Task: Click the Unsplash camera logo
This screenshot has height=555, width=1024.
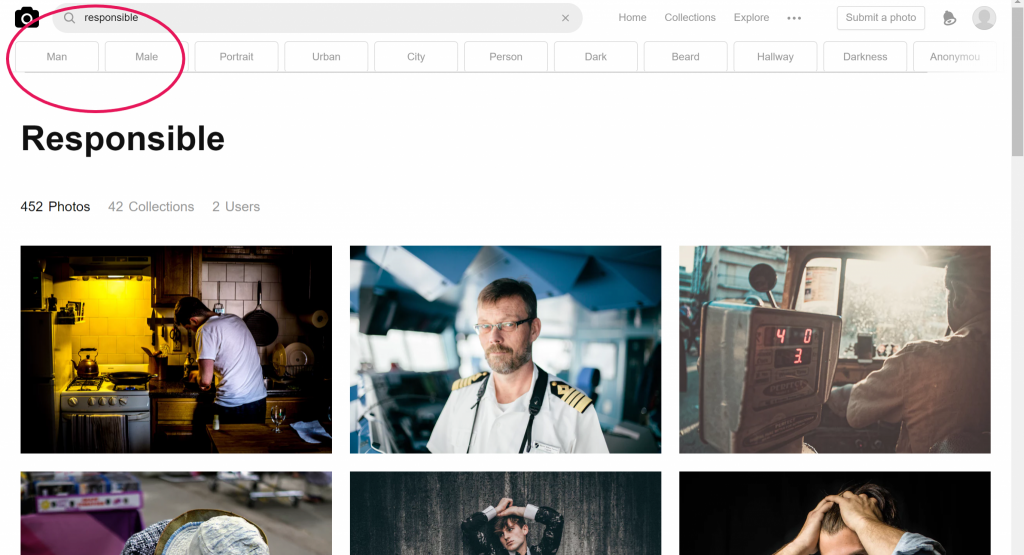Action: click(x=27, y=18)
